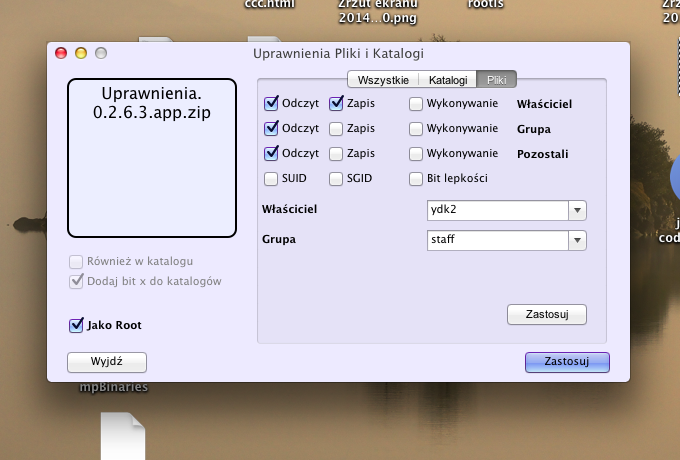Switch to the Katalogi tab
The width and height of the screenshot is (680, 460).
coord(448,80)
